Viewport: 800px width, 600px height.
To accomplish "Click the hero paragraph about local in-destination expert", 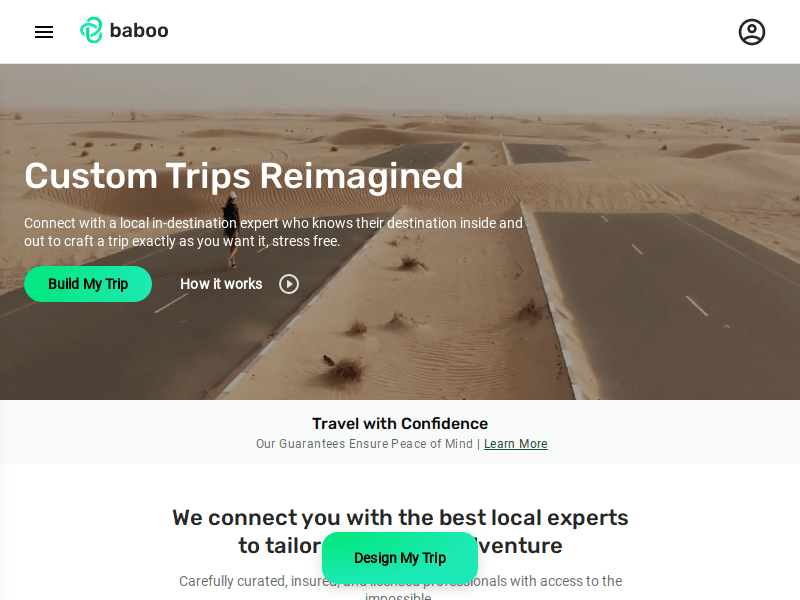I will (x=273, y=232).
